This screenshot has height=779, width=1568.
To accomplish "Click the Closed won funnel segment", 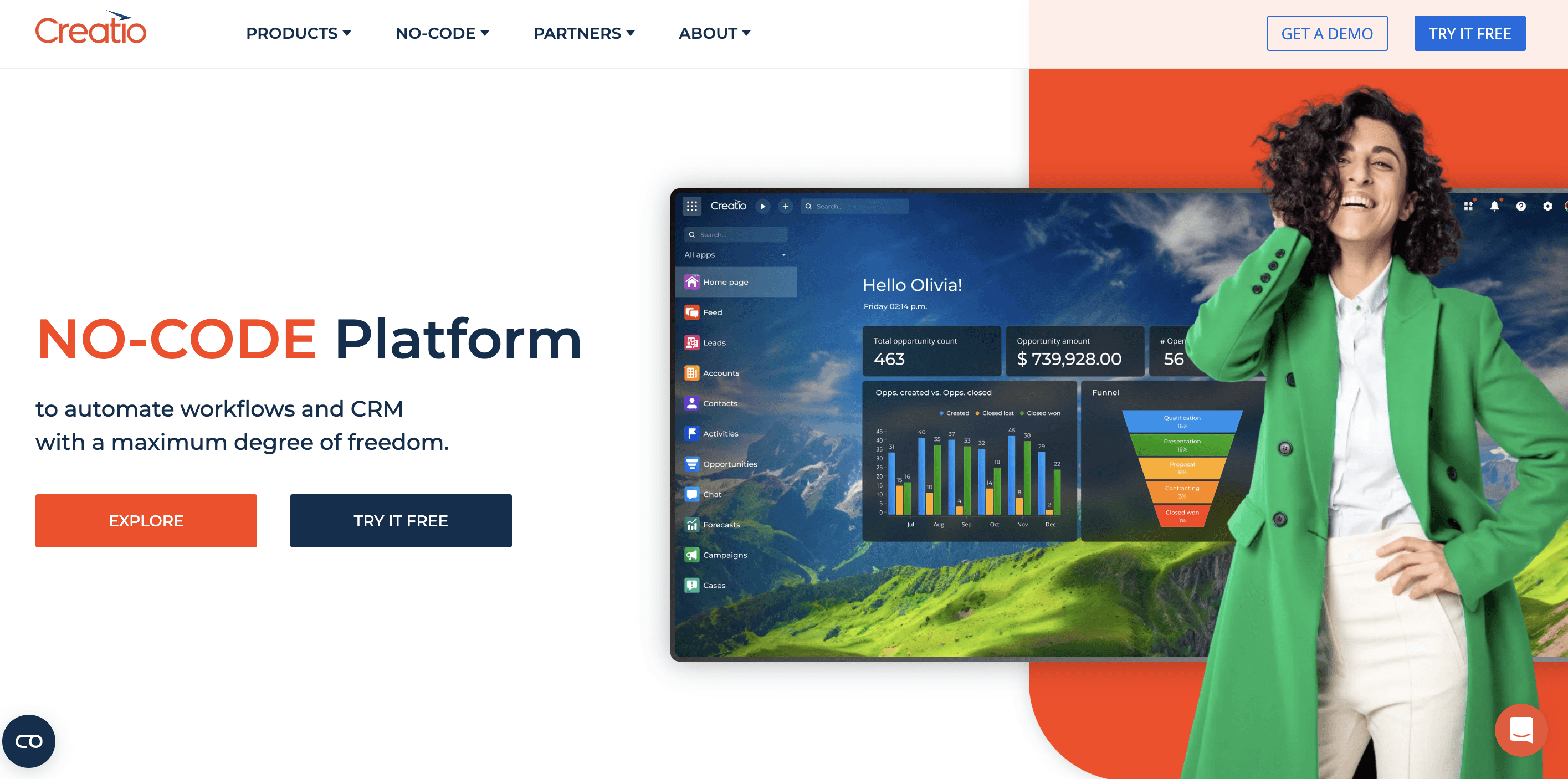I will pos(1182,516).
